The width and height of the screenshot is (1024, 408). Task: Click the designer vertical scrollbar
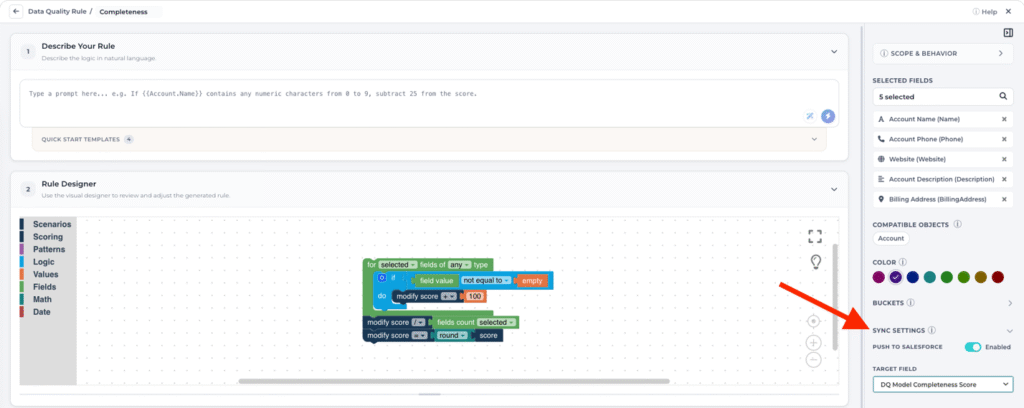click(835, 297)
